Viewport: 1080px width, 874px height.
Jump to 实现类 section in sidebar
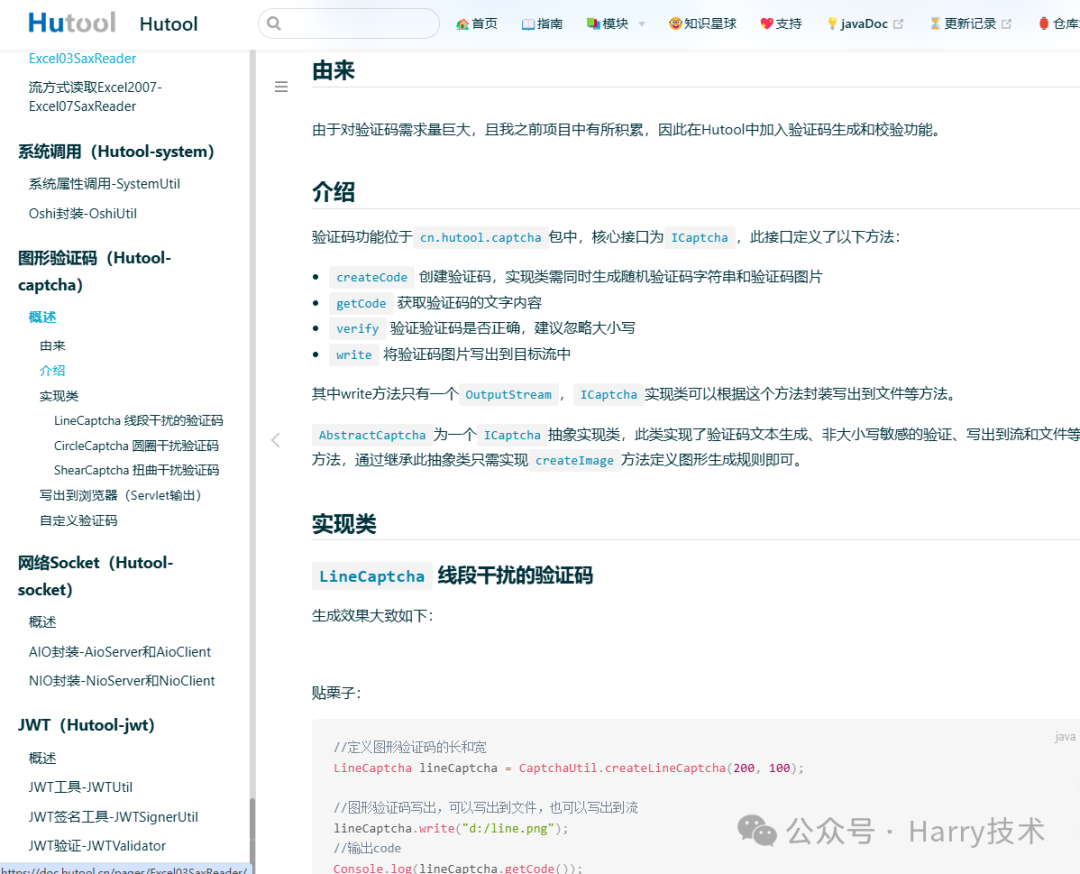click(x=59, y=396)
